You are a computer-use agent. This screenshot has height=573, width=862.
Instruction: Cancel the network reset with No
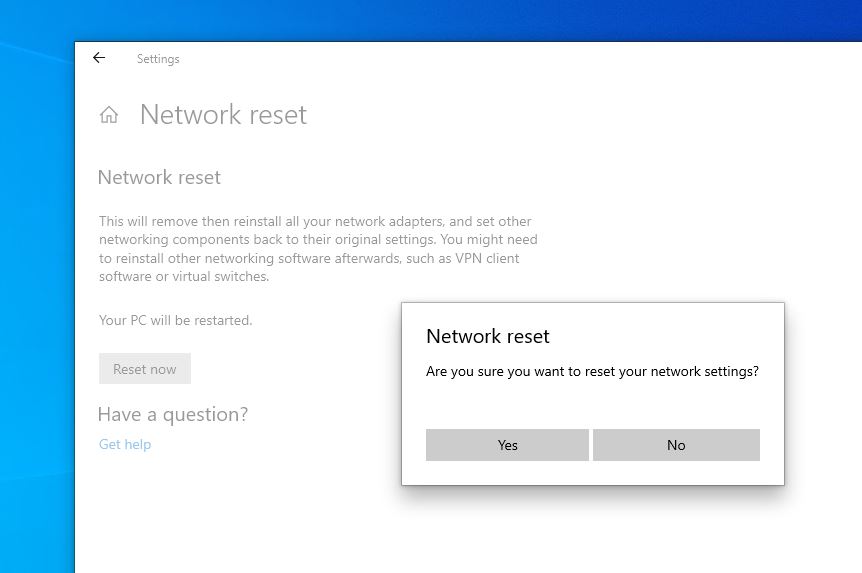point(676,445)
